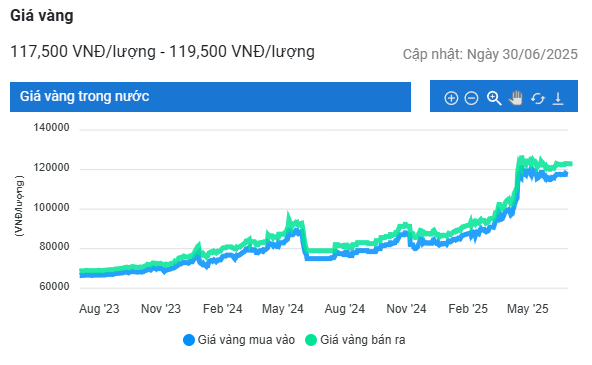Image resolution: width=592 pixels, height=365 pixels.
Task: Click the Aug '23 axis label
Action: (99, 309)
